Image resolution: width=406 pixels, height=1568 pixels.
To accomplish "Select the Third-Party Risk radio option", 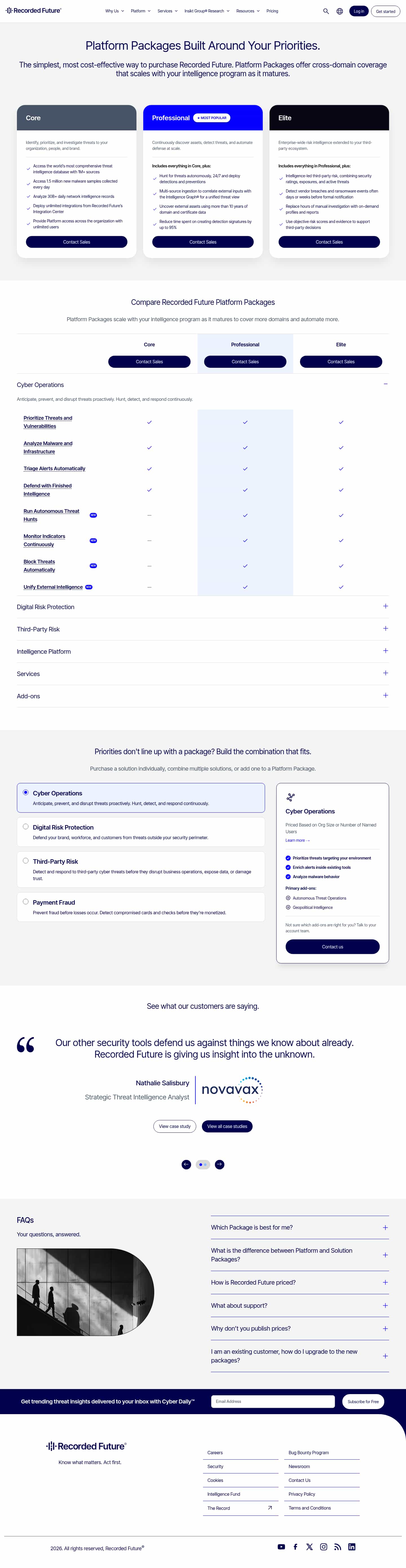I will [26, 861].
